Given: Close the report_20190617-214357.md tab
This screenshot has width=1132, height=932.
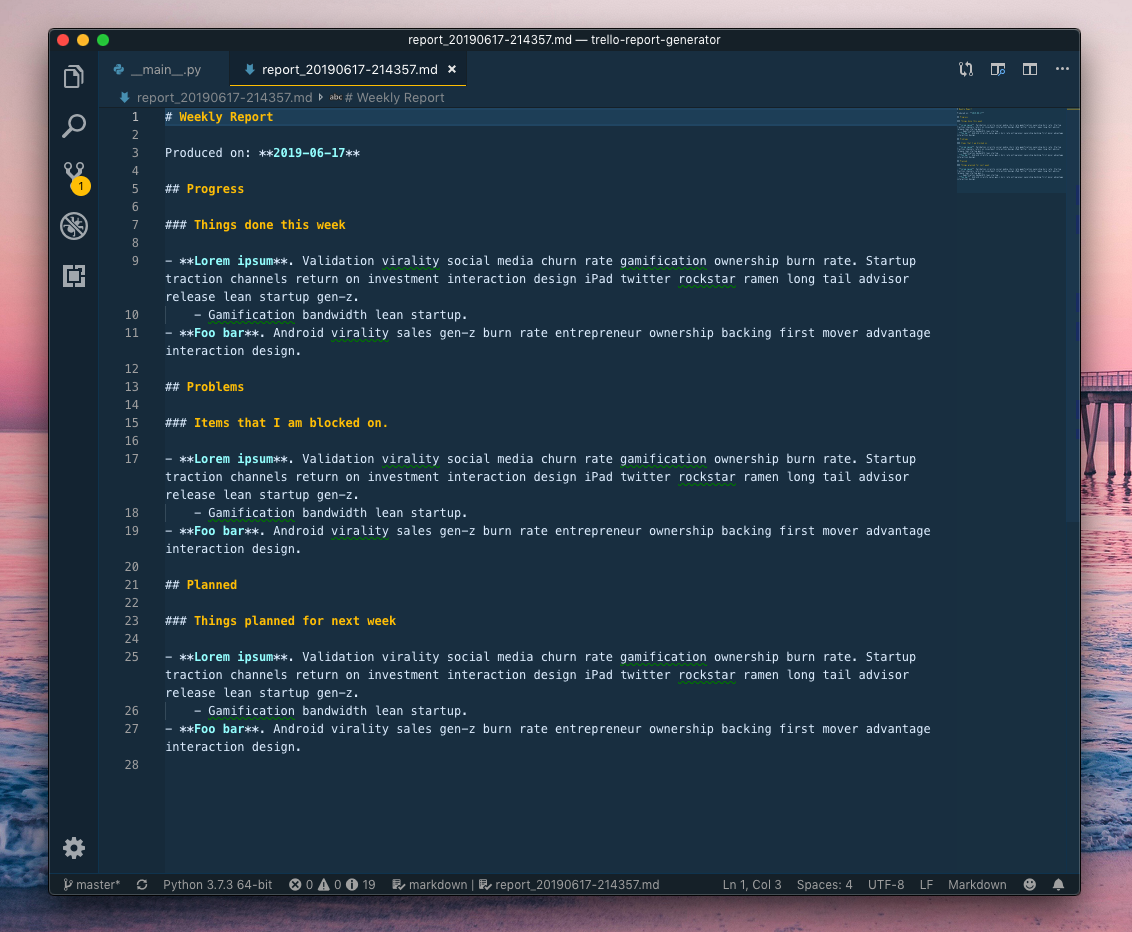Looking at the screenshot, I should pyautogui.click(x=452, y=69).
